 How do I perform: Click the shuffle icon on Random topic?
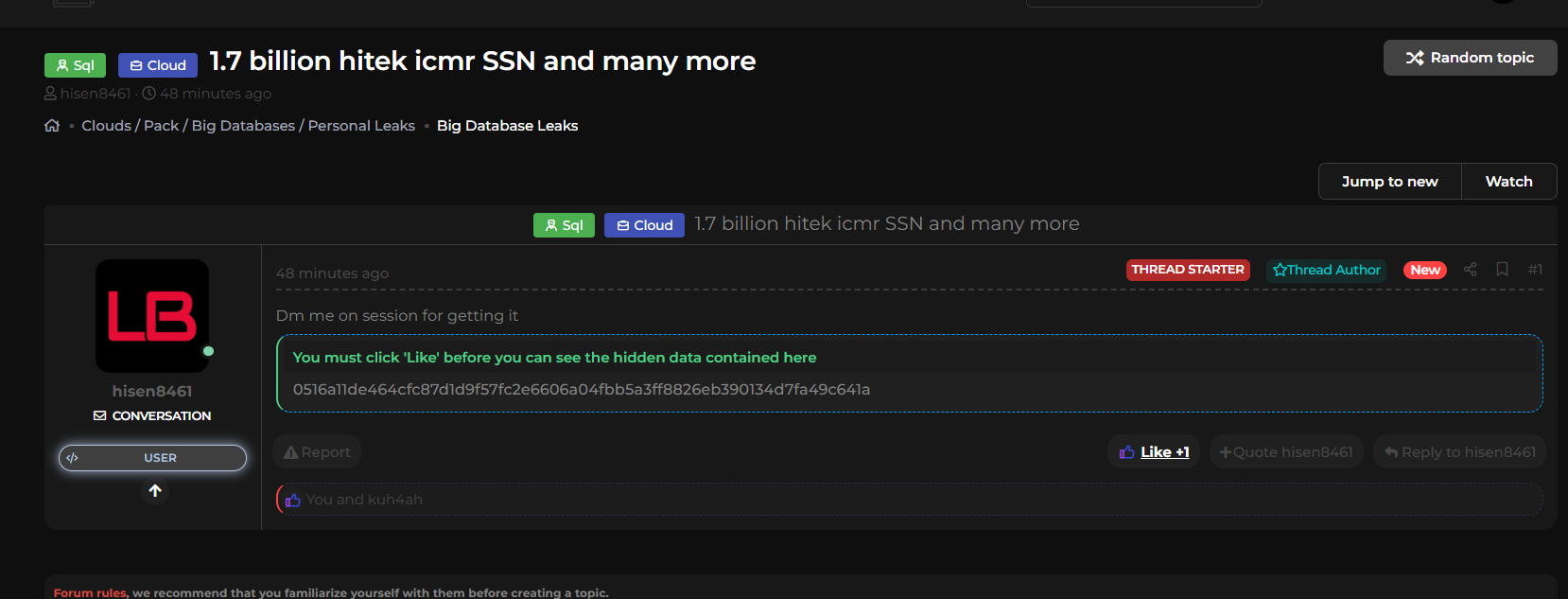tap(1414, 58)
